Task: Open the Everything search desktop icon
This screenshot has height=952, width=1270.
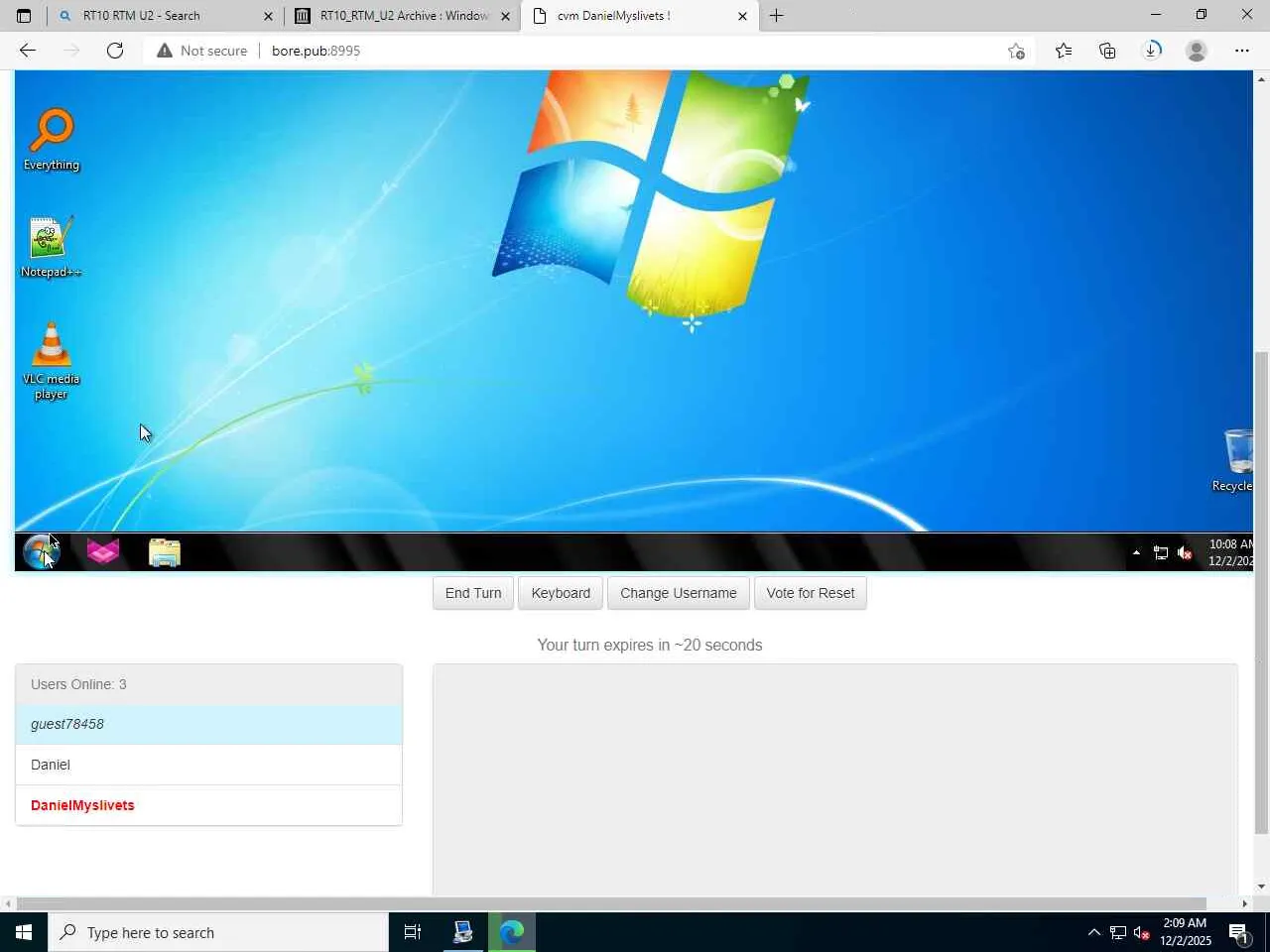Action: 52,140
